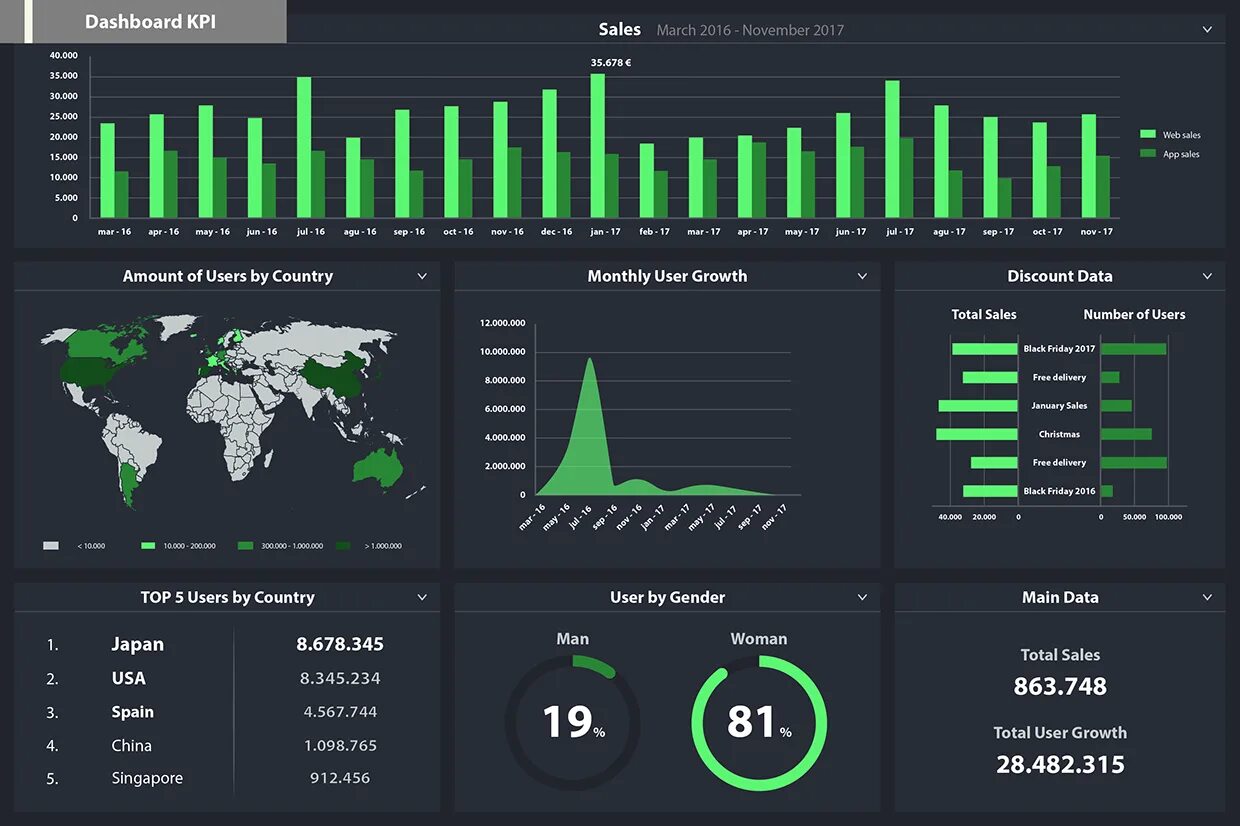Collapse the Sales panel via its chevron
The height and width of the screenshot is (826, 1240).
click(x=1207, y=29)
